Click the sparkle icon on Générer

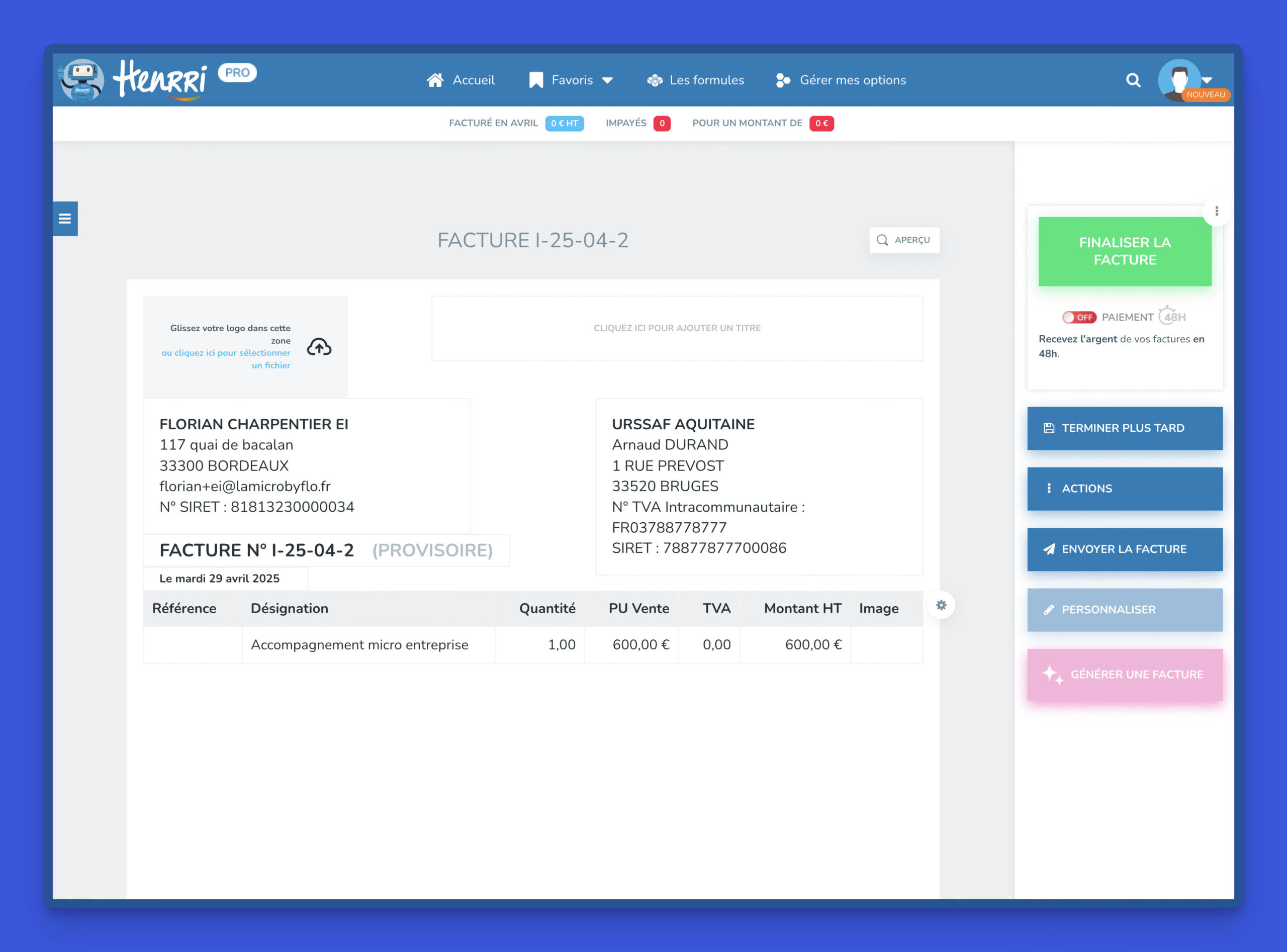click(x=1053, y=674)
